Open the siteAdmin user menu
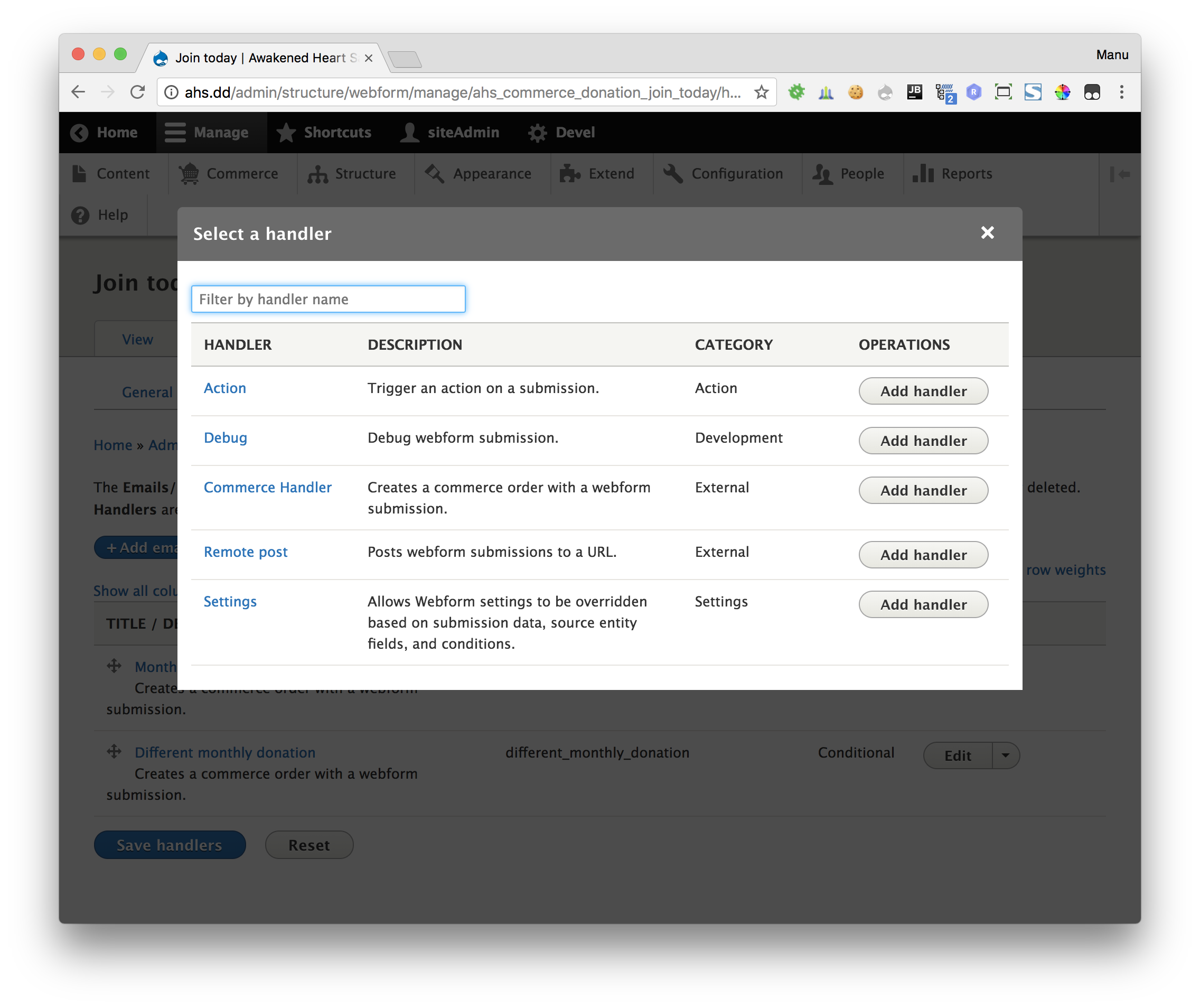The height and width of the screenshot is (1008, 1200). [x=449, y=133]
